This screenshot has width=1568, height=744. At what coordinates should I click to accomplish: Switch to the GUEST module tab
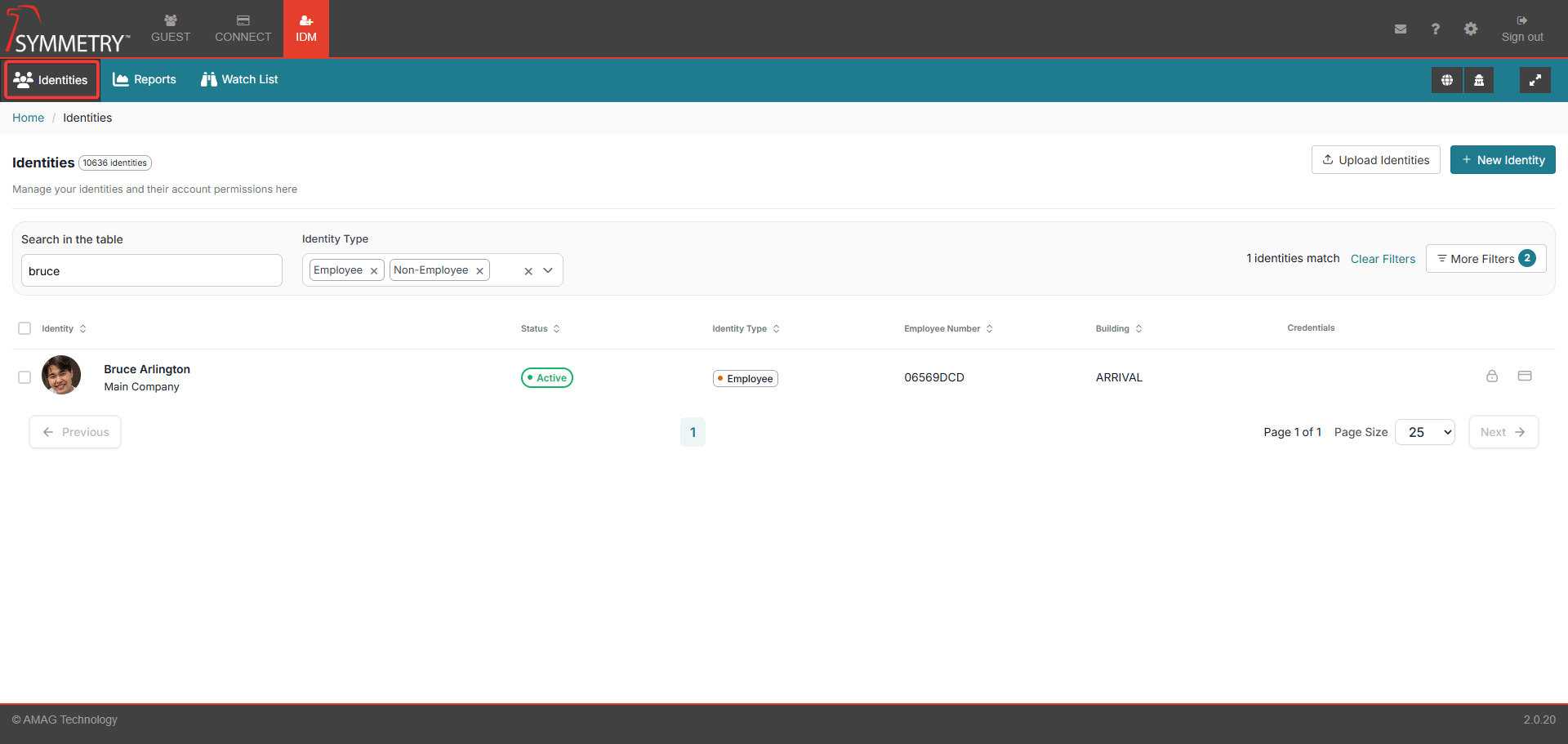(171, 29)
